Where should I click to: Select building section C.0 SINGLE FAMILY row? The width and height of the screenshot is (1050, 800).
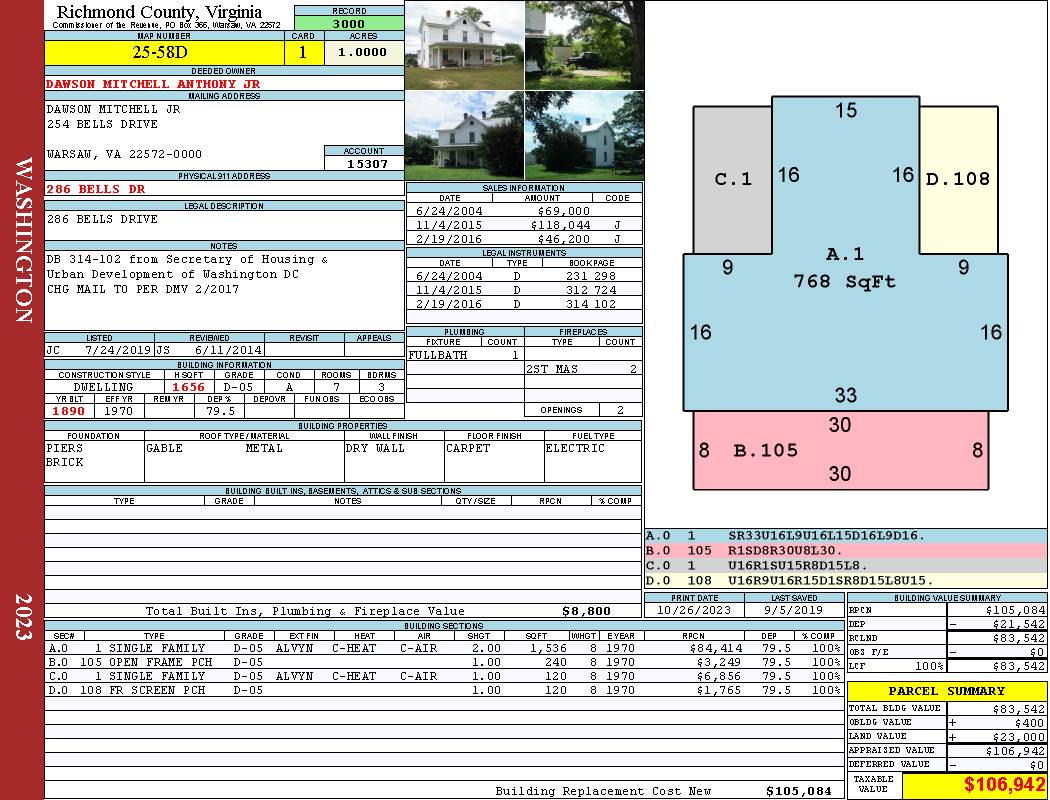[x=443, y=676]
